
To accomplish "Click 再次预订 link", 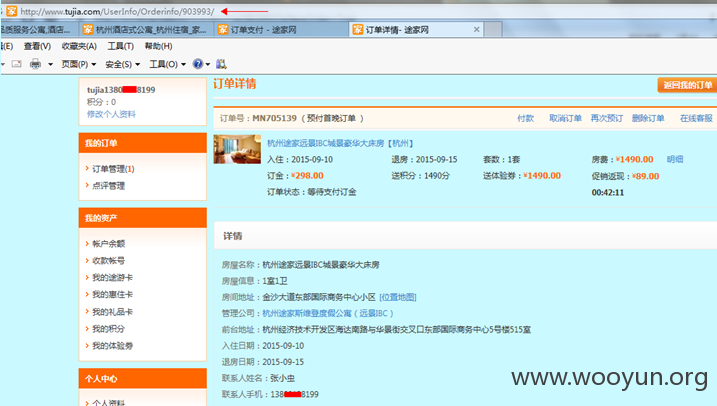I will coord(606,118).
